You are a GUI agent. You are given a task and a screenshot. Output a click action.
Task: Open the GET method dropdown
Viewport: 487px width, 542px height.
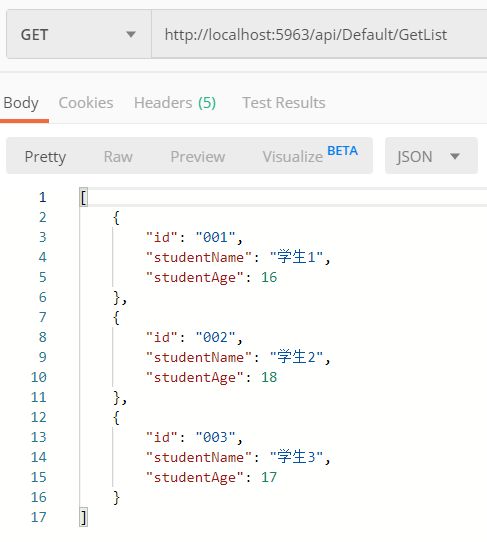tap(79, 34)
